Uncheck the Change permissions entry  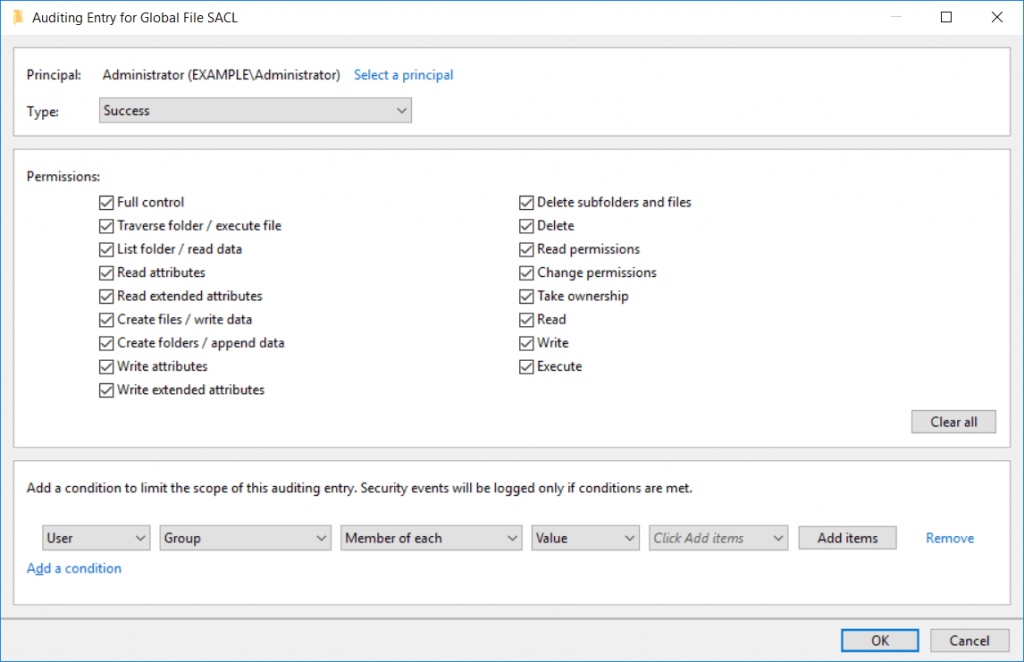pyautogui.click(x=526, y=272)
